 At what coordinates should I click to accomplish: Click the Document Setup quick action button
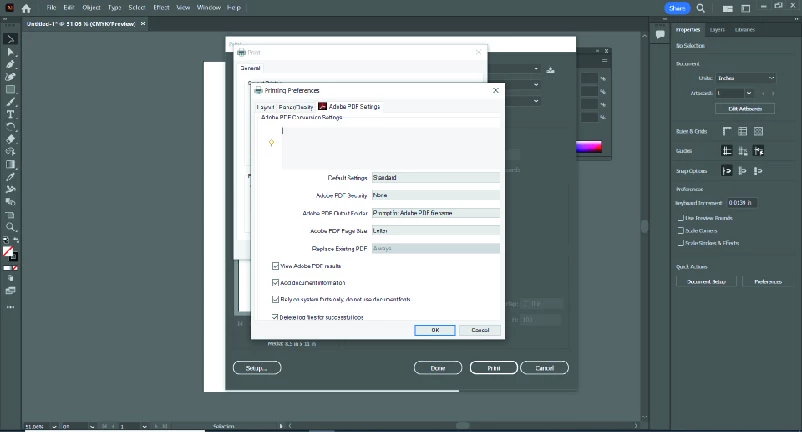pyautogui.click(x=706, y=282)
